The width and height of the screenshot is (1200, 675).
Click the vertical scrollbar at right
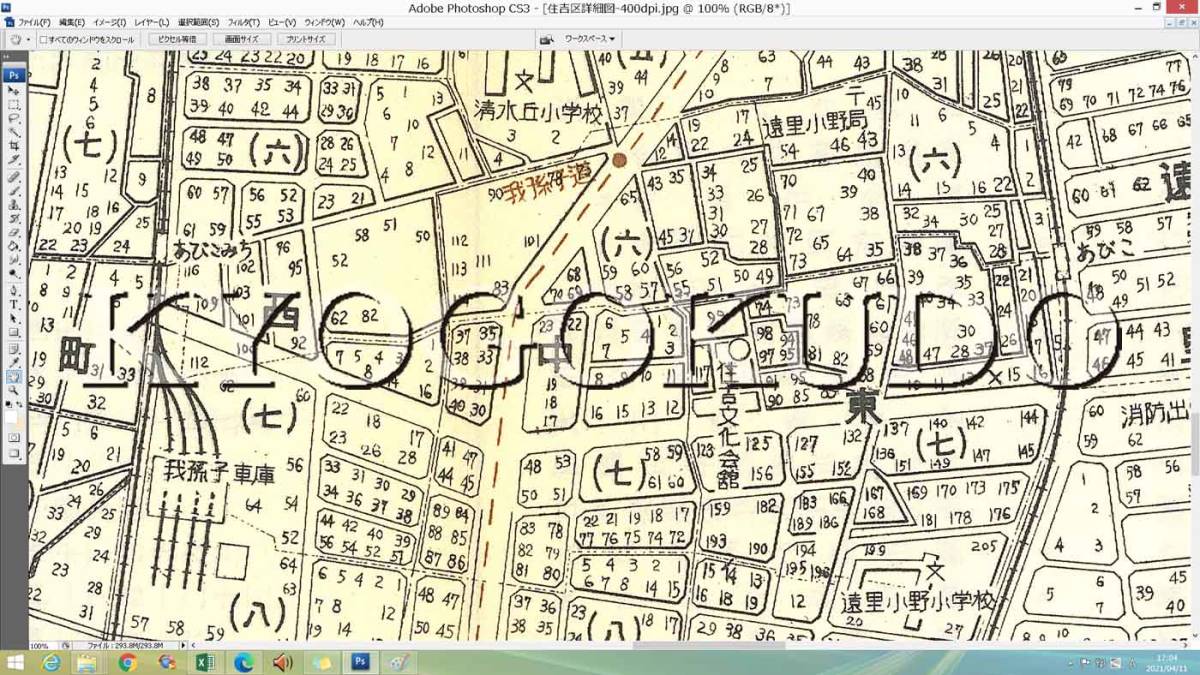click(1194, 345)
